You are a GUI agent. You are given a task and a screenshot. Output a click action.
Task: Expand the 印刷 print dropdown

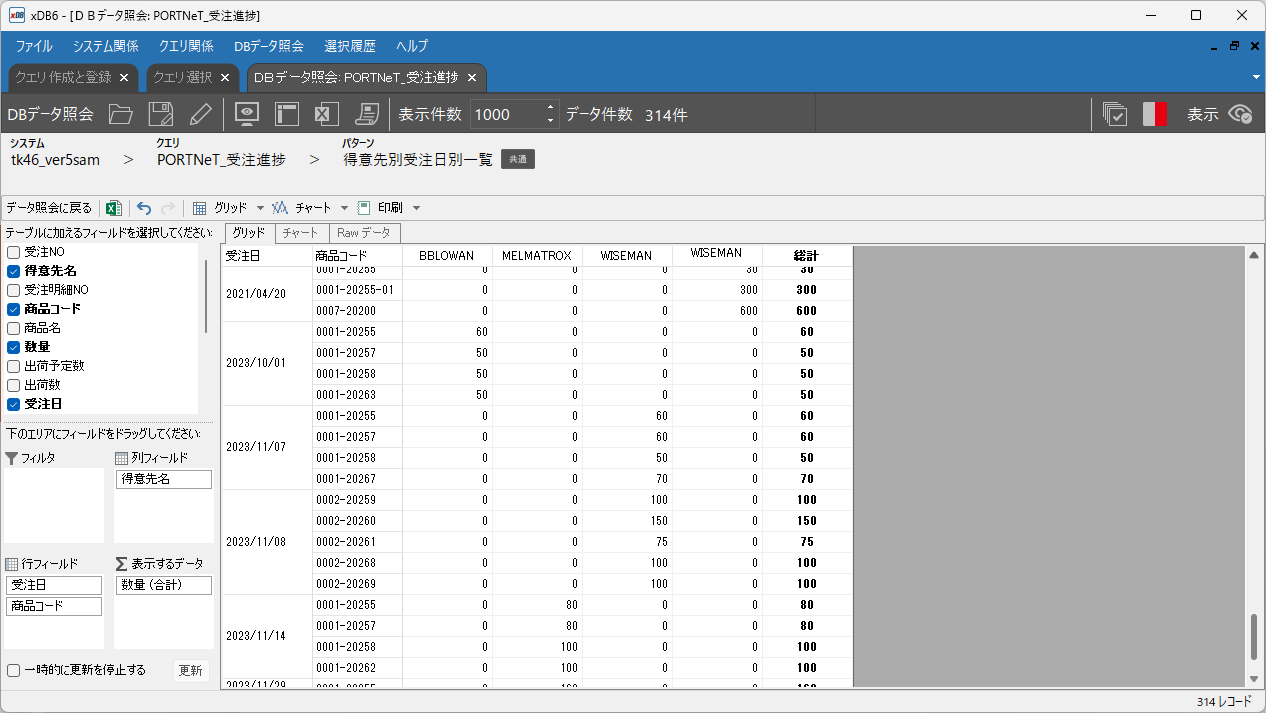pyautogui.click(x=414, y=207)
